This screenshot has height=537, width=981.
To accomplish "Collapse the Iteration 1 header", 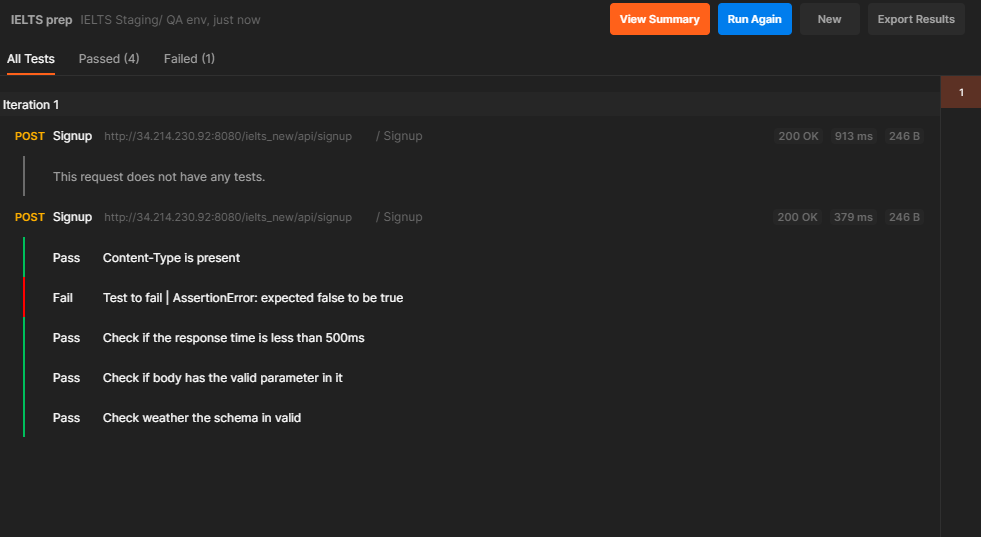I will coord(31,105).
